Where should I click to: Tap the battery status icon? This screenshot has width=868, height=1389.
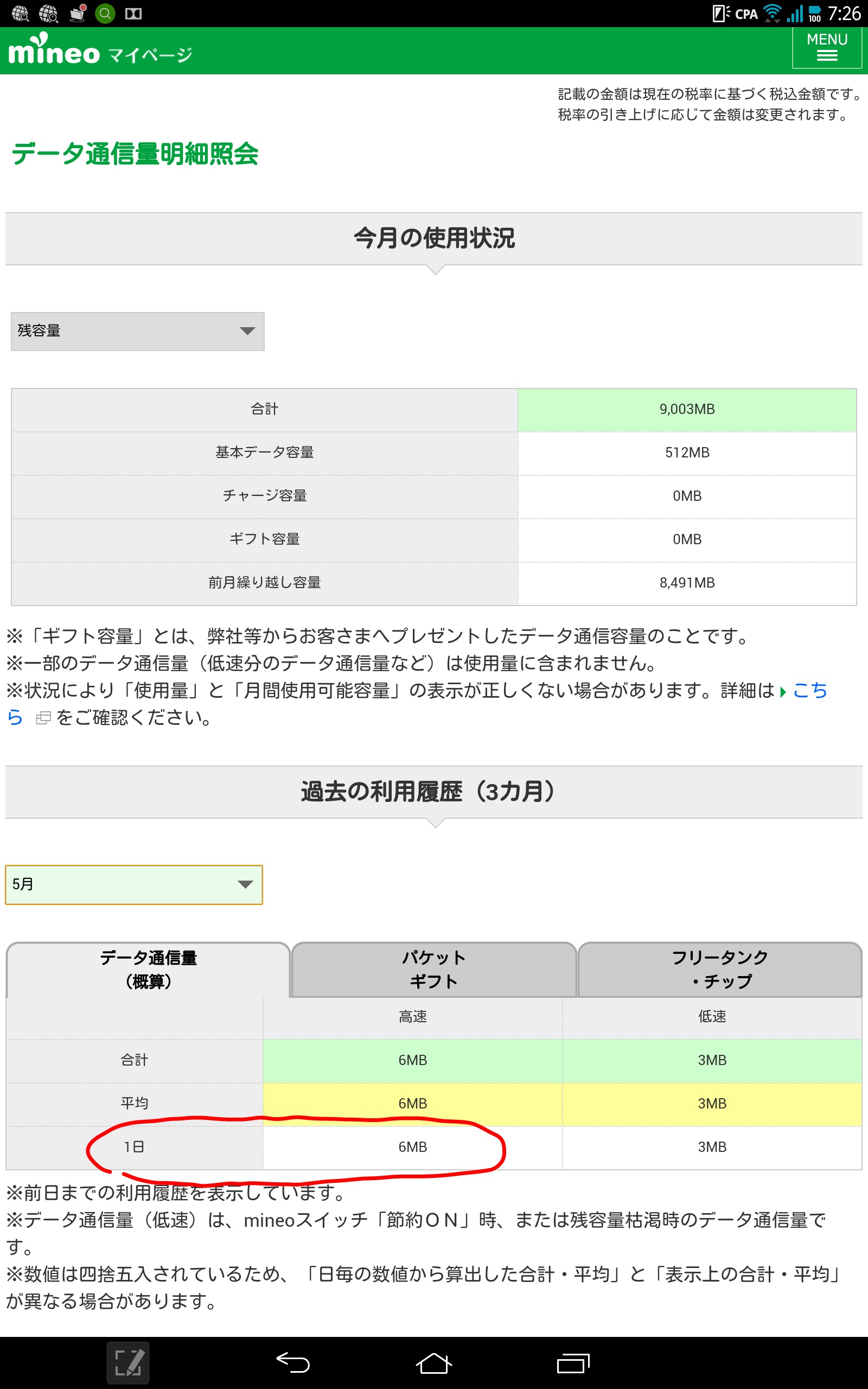[814, 13]
